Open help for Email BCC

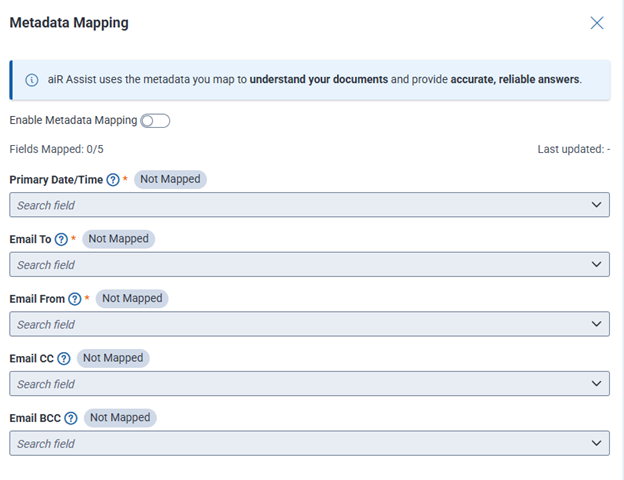tap(71, 418)
